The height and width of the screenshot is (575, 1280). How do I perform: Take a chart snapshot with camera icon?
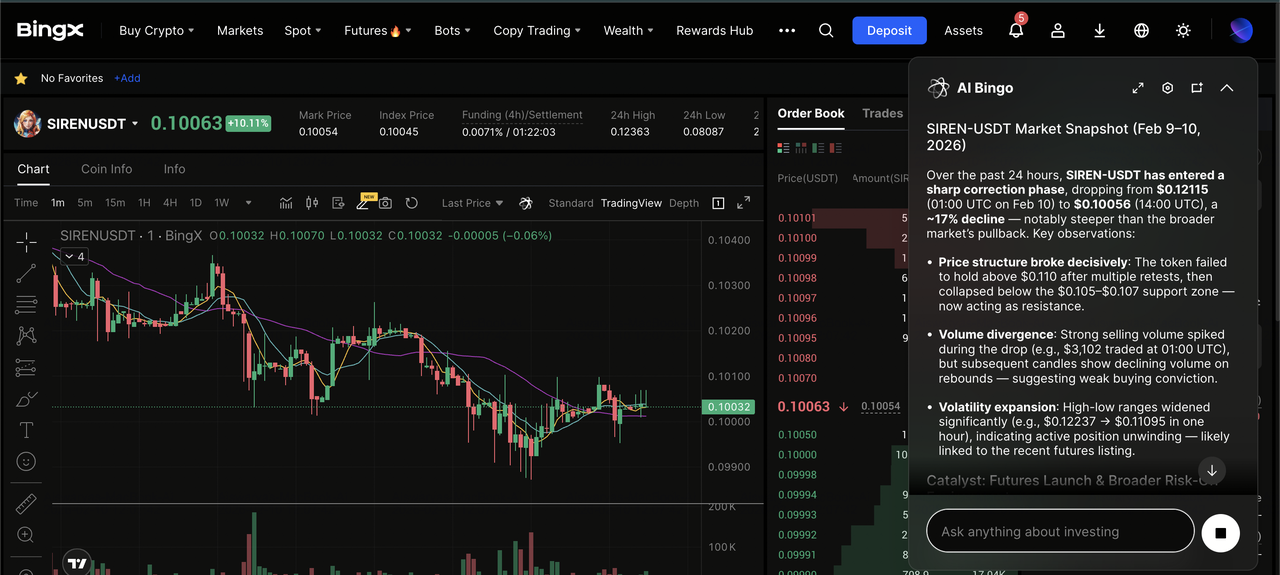(385, 203)
